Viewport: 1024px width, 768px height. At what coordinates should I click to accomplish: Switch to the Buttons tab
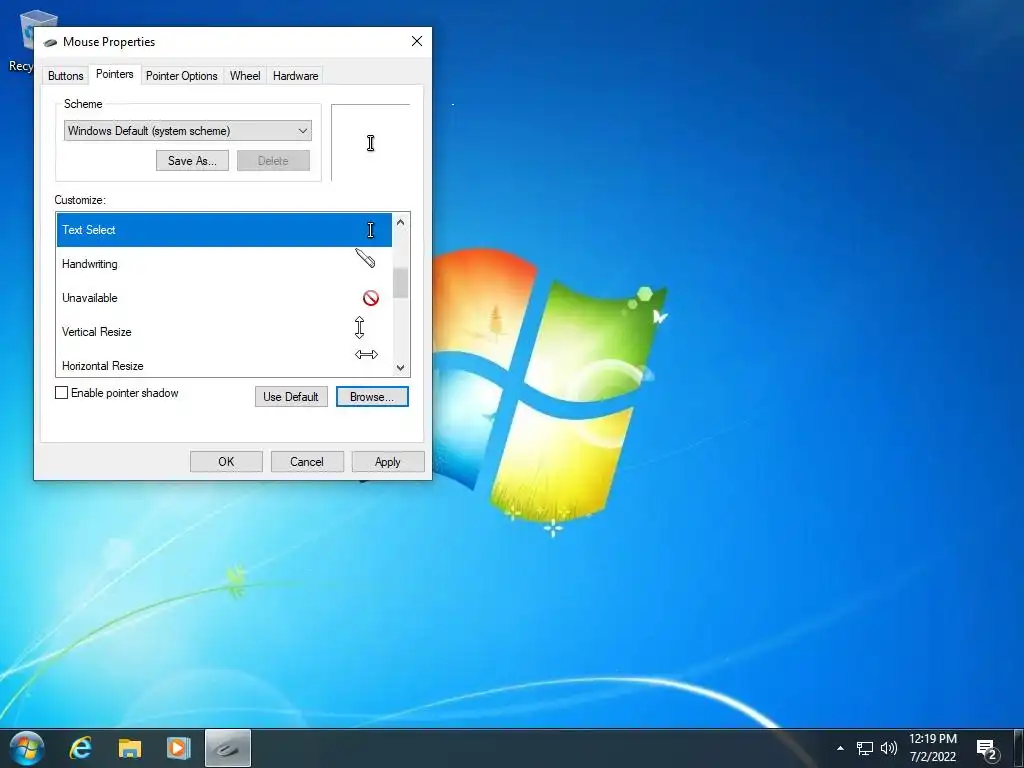tap(65, 76)
